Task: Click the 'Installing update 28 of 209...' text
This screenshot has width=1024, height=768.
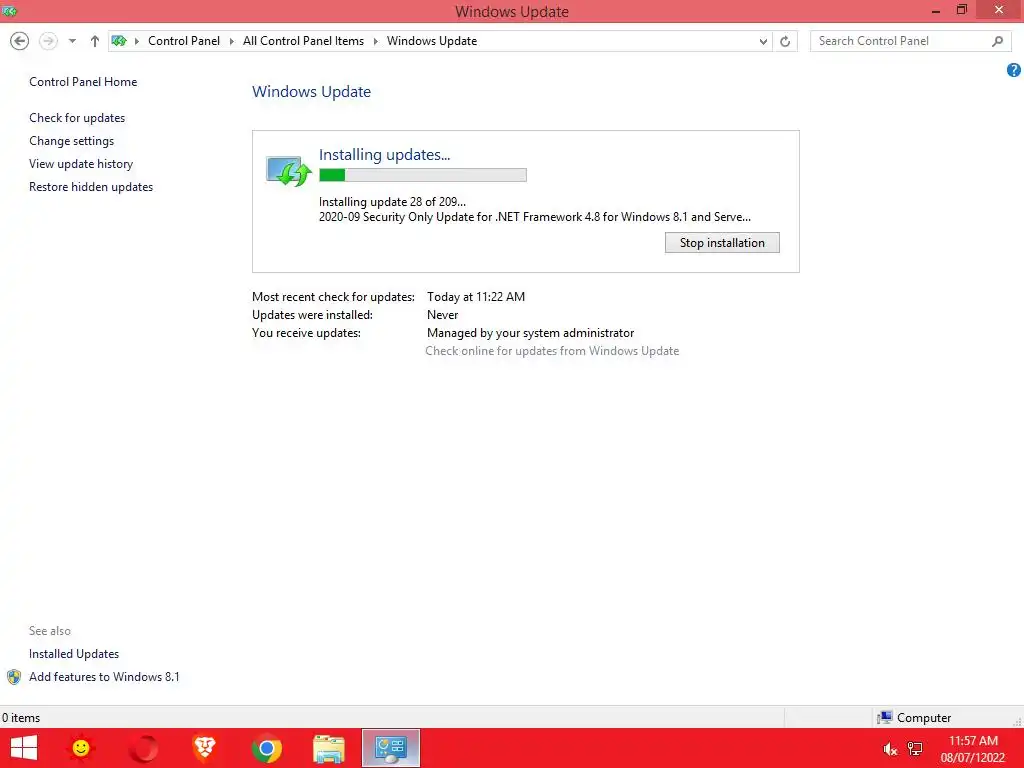Action: click(392, 202)
